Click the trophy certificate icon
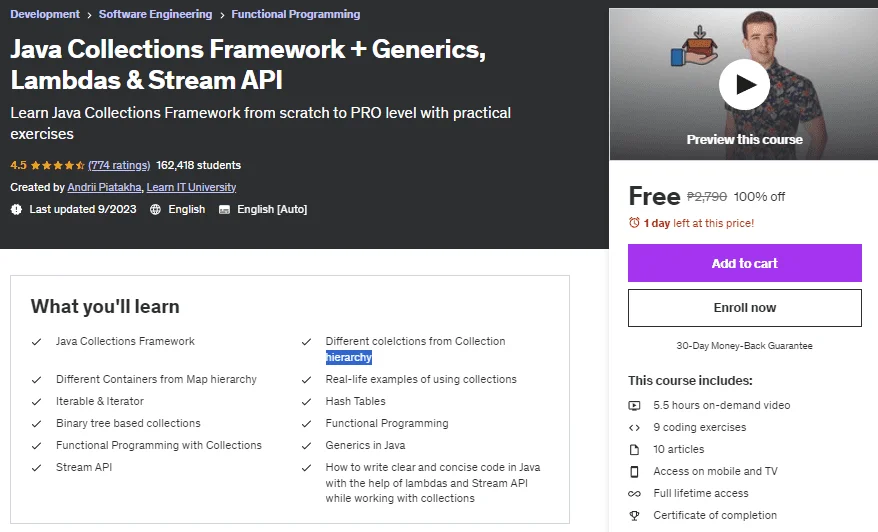This screenshot has width=878, height=532. 634,516
